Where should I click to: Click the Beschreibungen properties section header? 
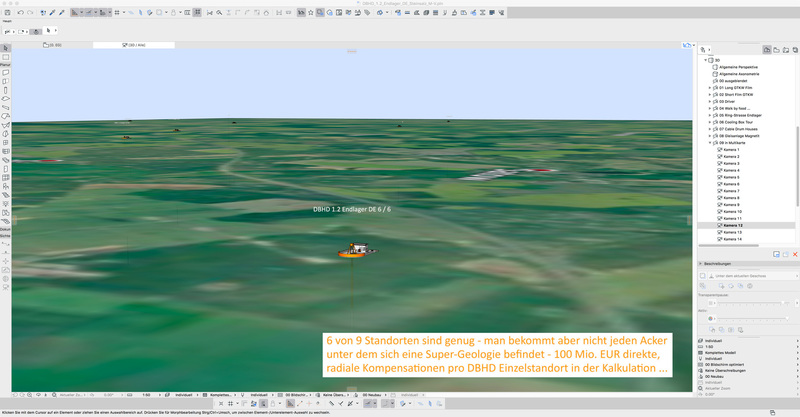727,264
